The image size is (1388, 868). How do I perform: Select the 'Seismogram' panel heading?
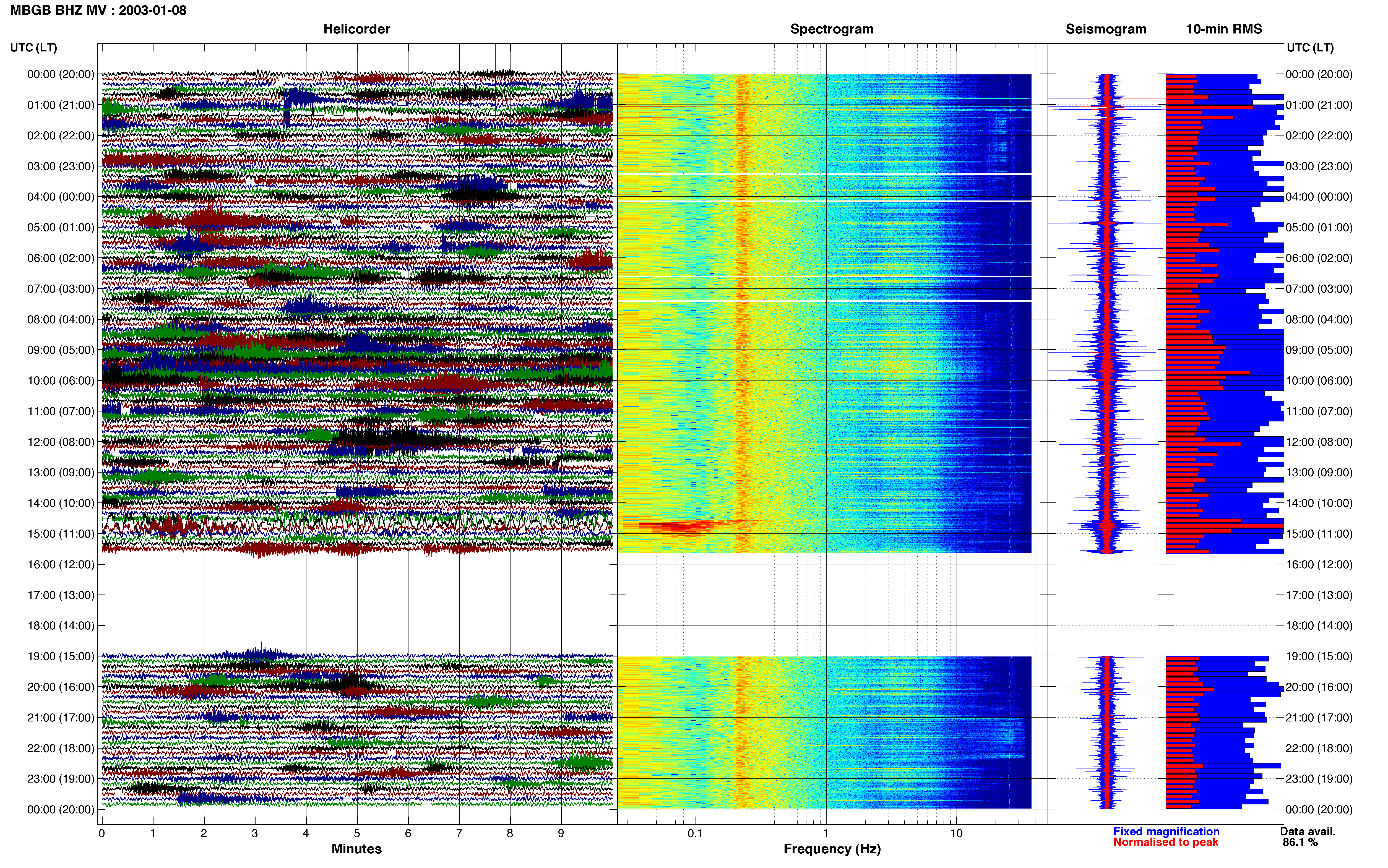1106,29
